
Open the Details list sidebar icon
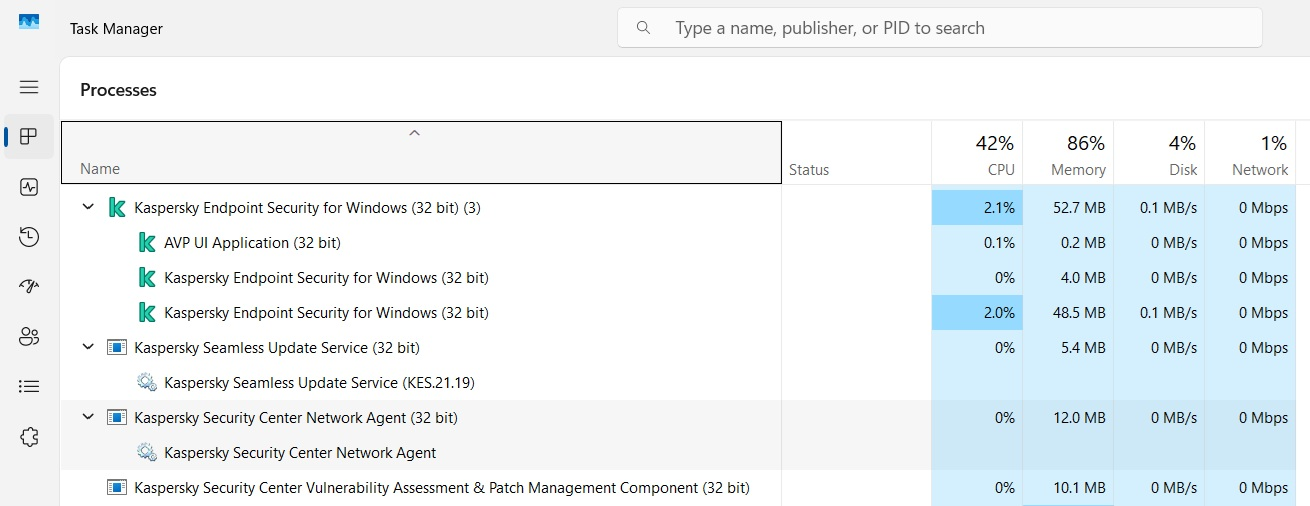click(29, 386)
